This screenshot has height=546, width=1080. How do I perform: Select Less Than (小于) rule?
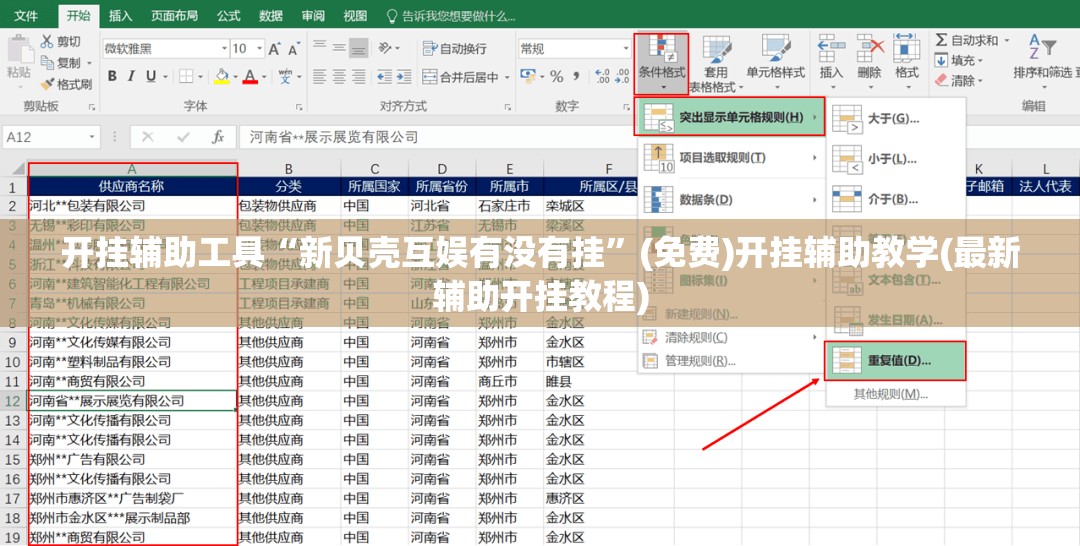coord(895,159)
